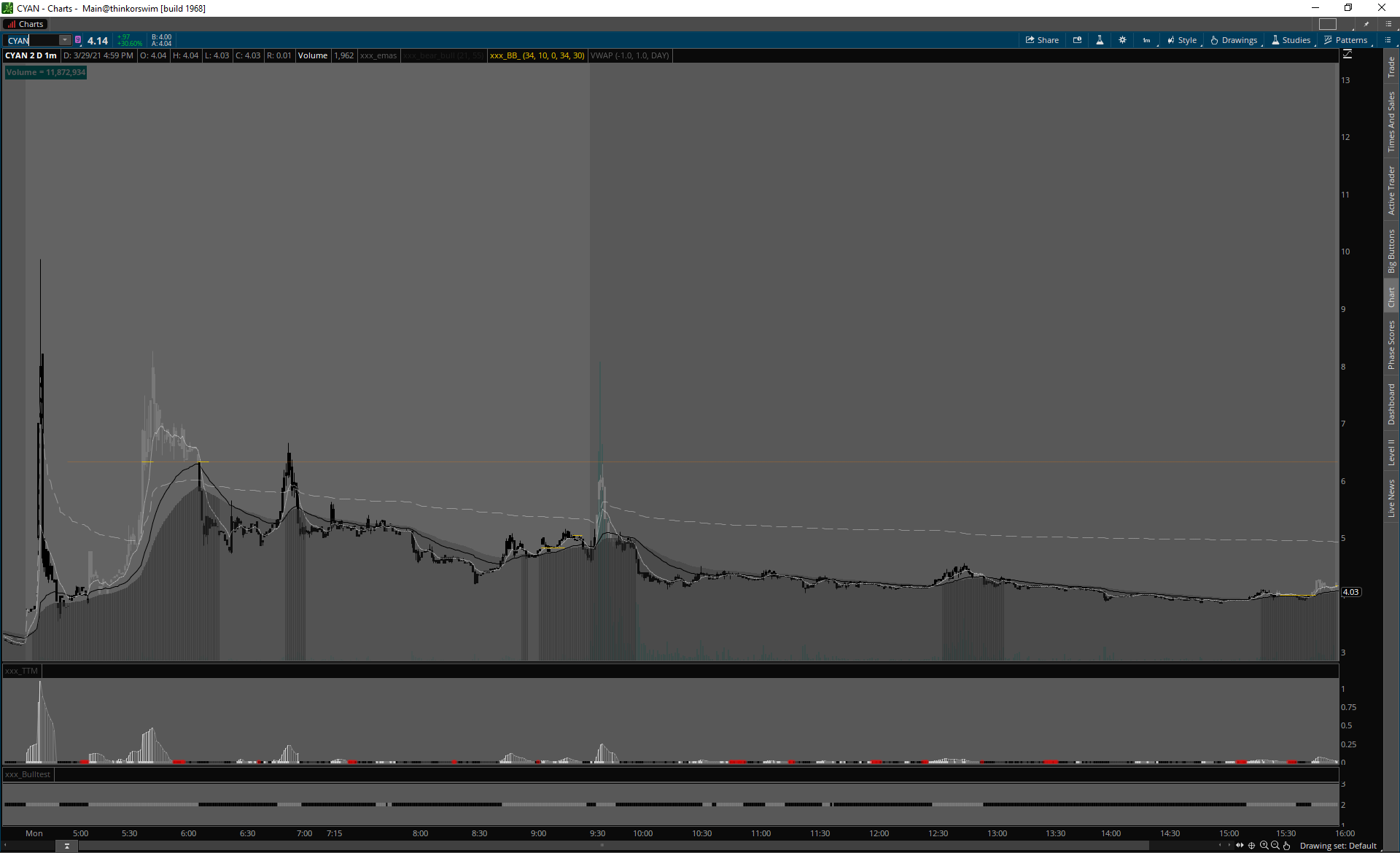Click the pan hand tool icon

pos(1286,846)
